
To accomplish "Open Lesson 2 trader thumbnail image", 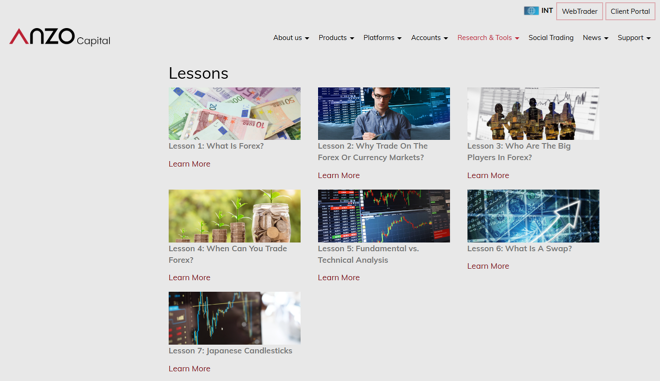I will point(384,114).
